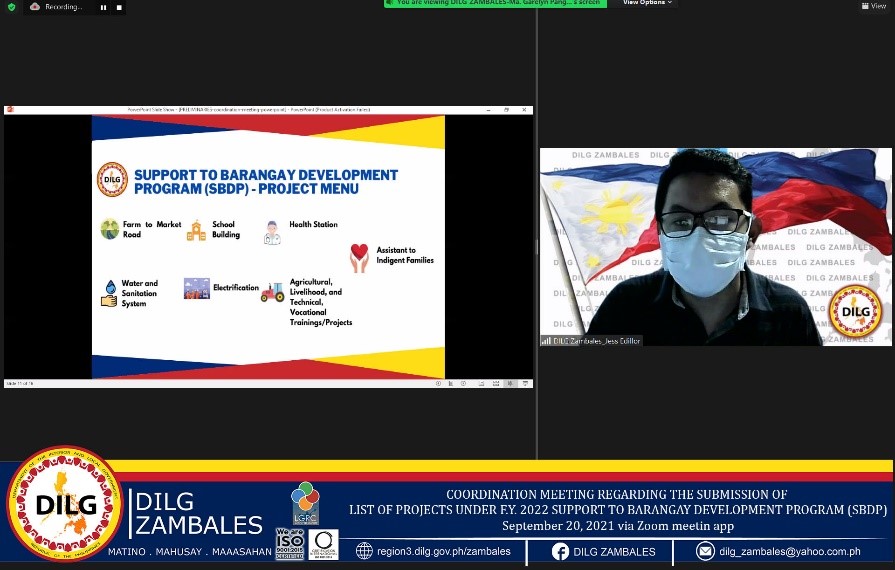The width and height of the screenshot is (895, 570).
Task: Click the 'DILG ZAMBALES' banner title
Action: point(199,514)
